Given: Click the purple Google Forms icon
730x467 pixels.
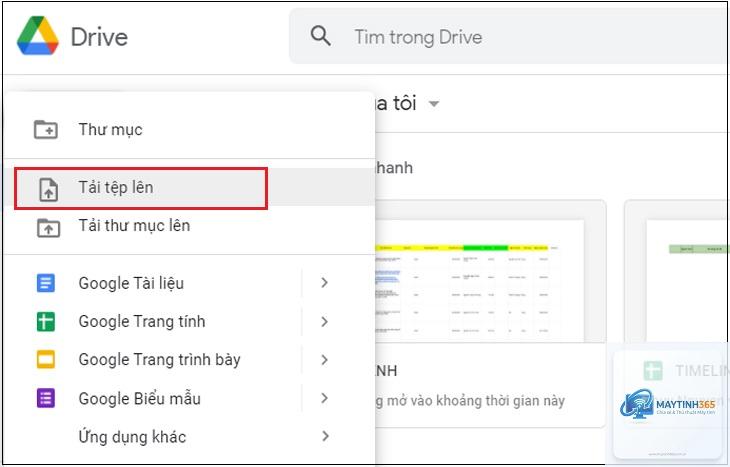Looking at the screenshot, I should (x=46, y=398).
